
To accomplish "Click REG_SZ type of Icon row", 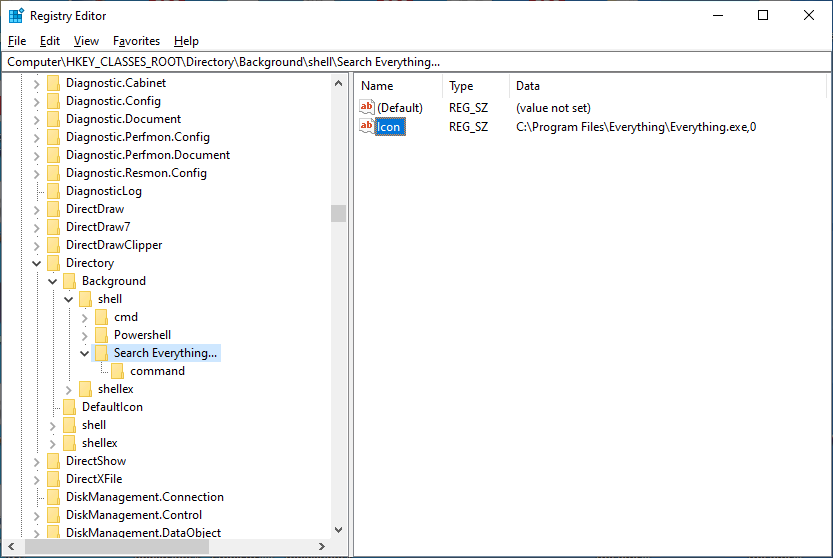I will 468,127.
